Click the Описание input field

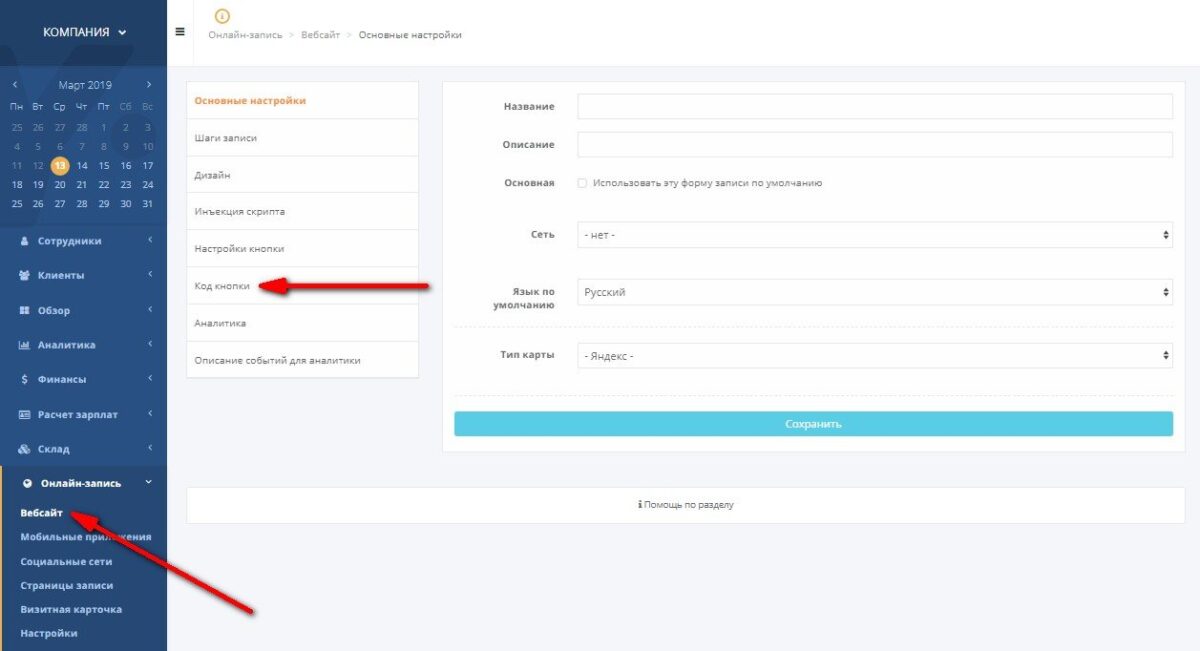[x=875, y=145]
